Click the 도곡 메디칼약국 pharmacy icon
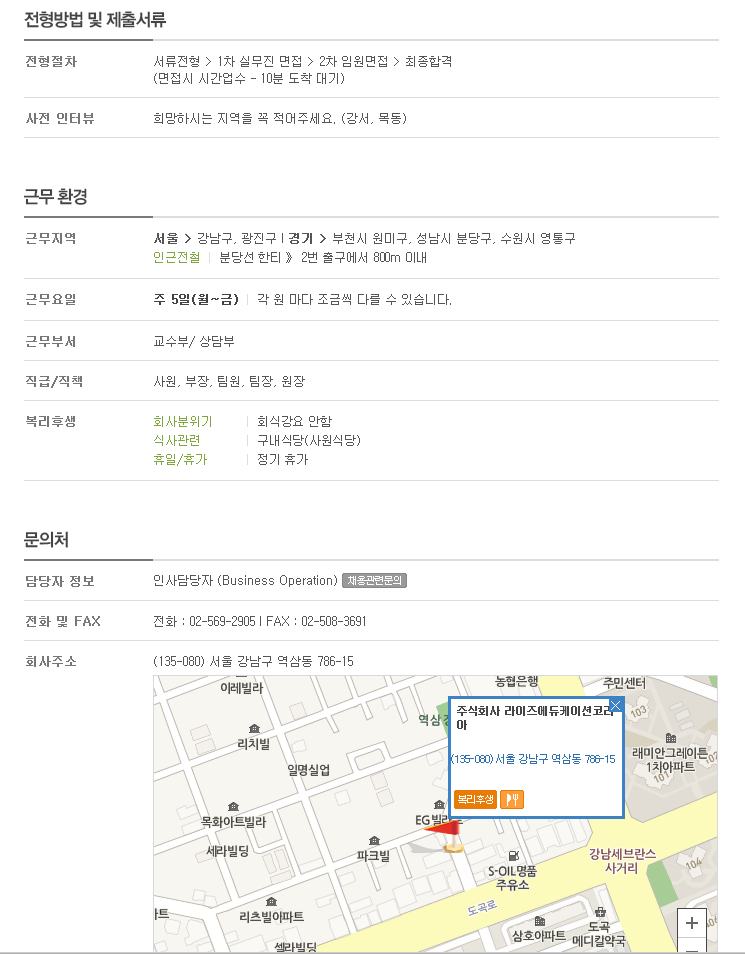 pos(600,911)
